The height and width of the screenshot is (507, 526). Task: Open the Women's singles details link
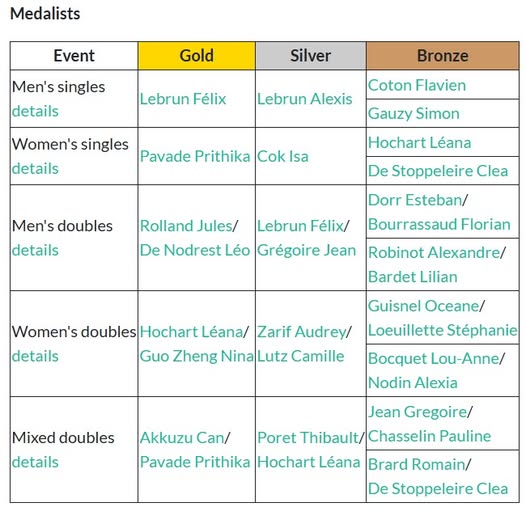tap(35, 168)
